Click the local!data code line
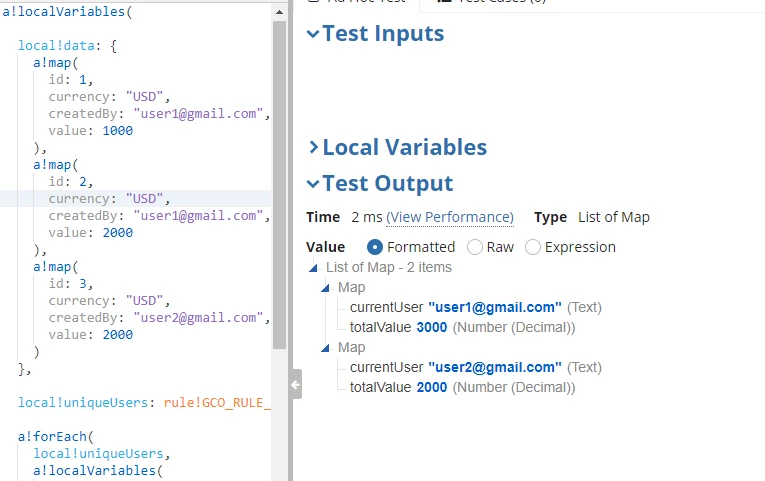765x481 pixels. tap(67, 46)
